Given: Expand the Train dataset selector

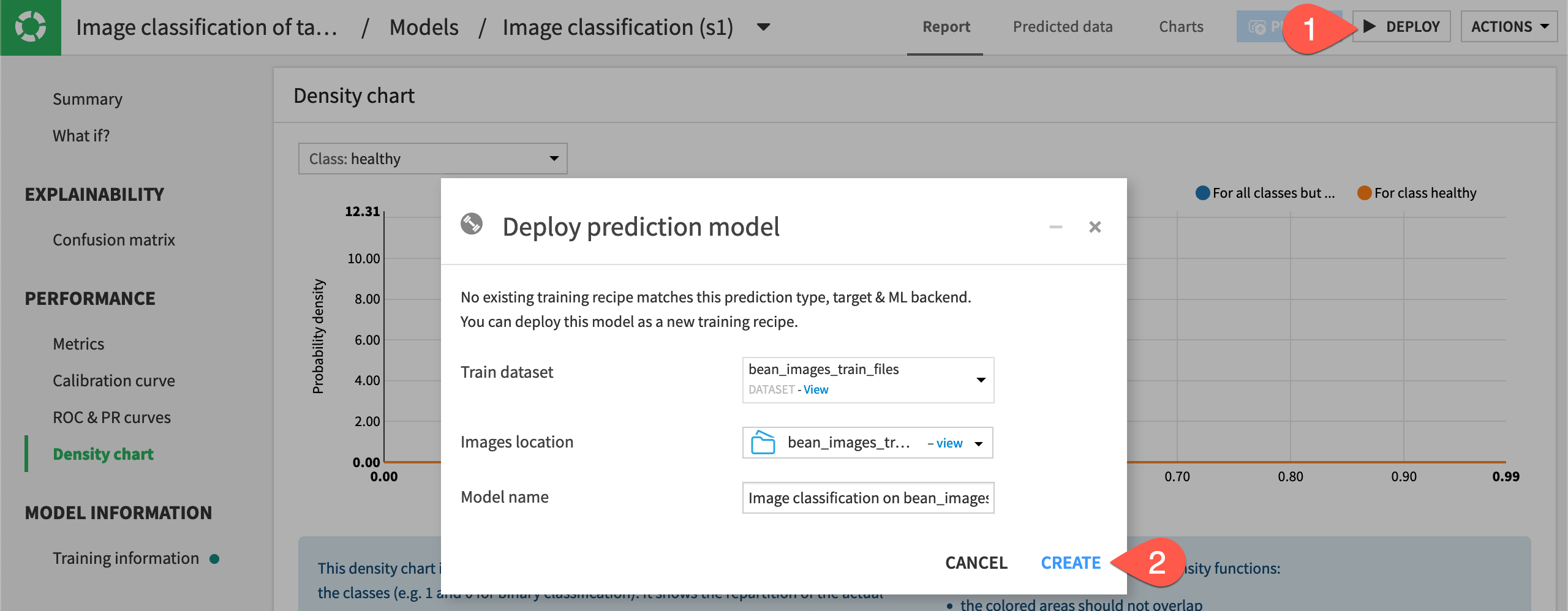Looking at the screenshot, I should 981,380.
